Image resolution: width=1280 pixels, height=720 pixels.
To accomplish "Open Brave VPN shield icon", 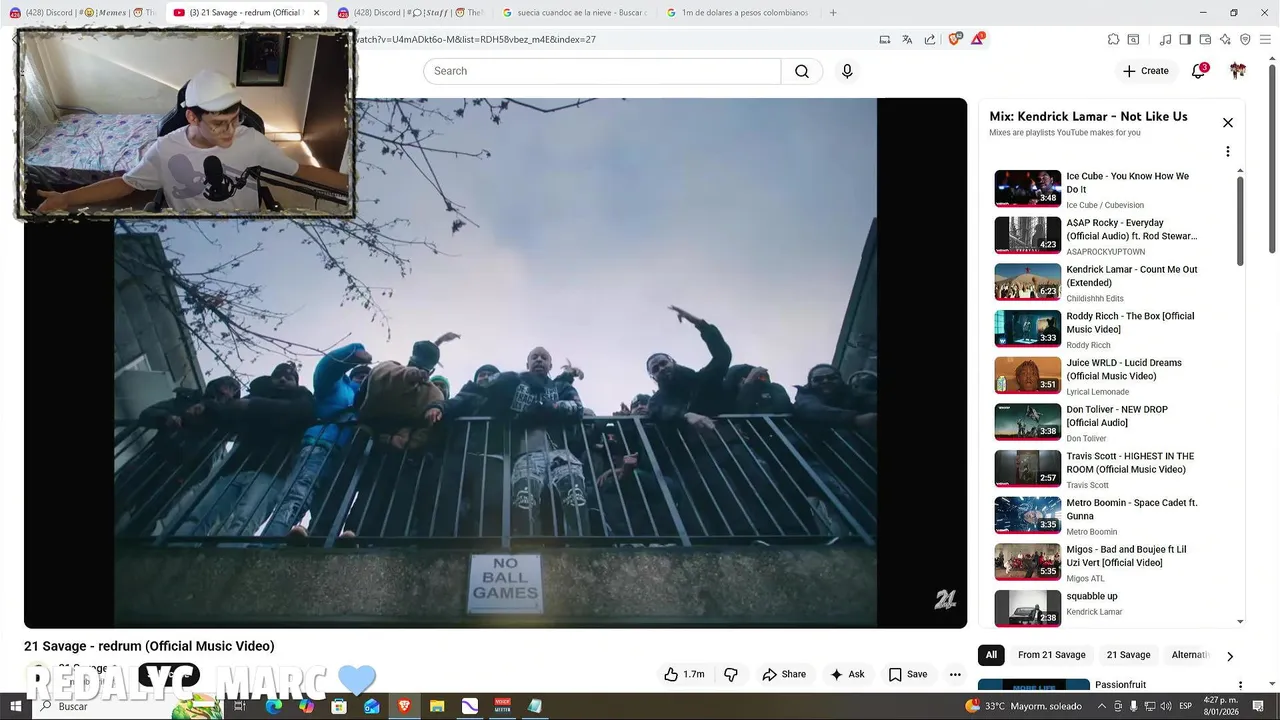I will pyautogui.click(x=1245, y=40).
